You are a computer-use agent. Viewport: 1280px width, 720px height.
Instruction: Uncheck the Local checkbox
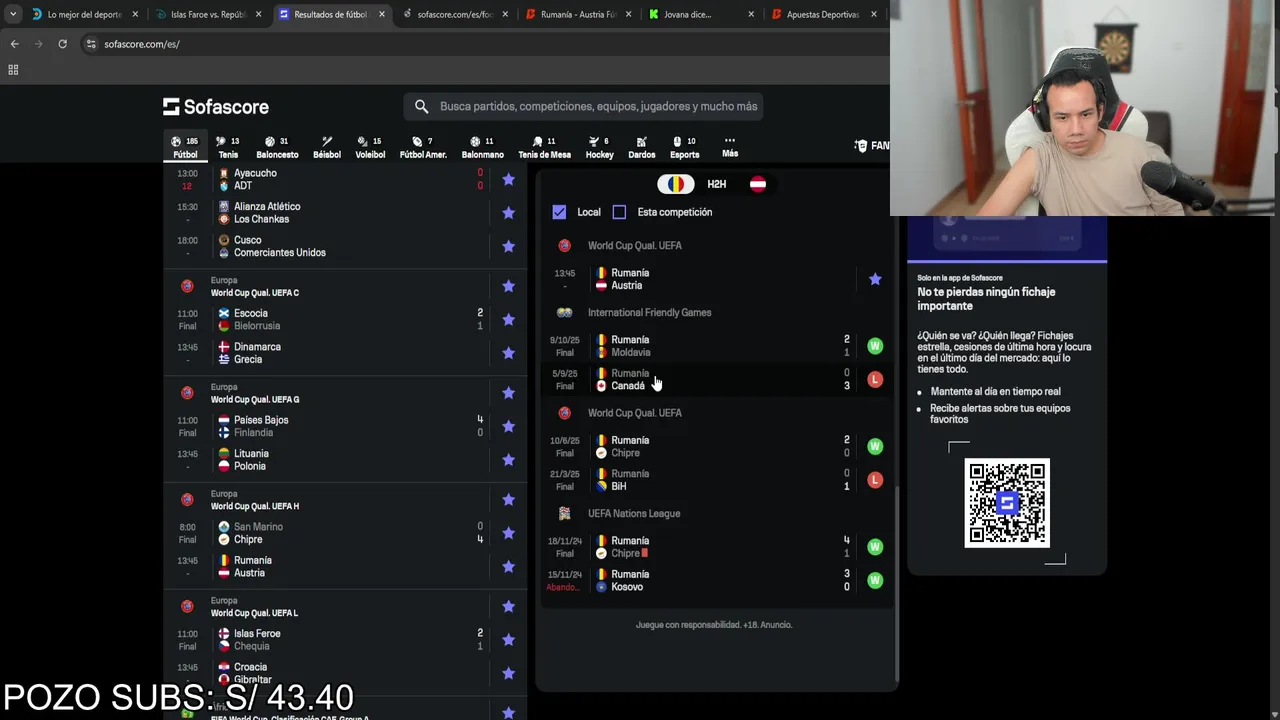pyautogui.click(x=559, y=212)
